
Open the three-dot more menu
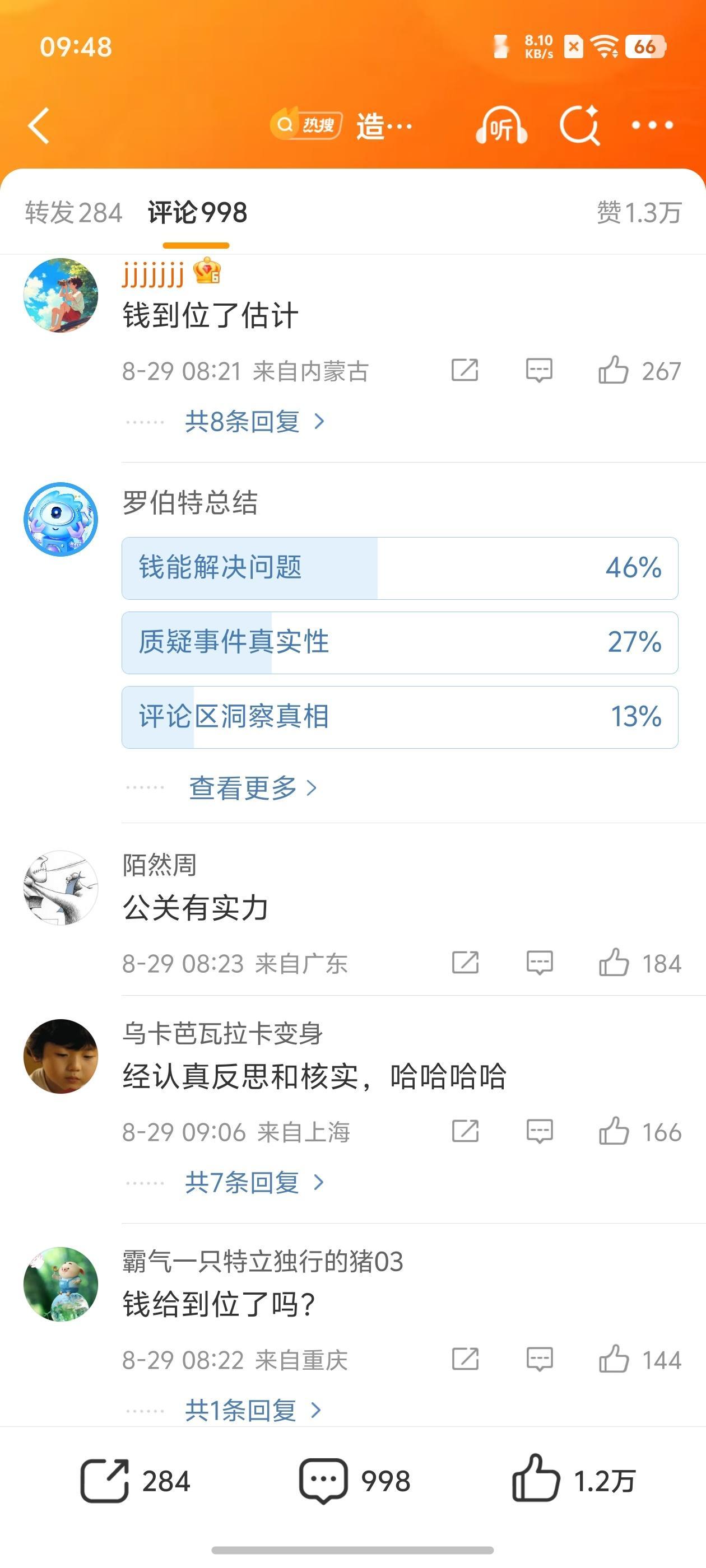[x=652, y=125]
